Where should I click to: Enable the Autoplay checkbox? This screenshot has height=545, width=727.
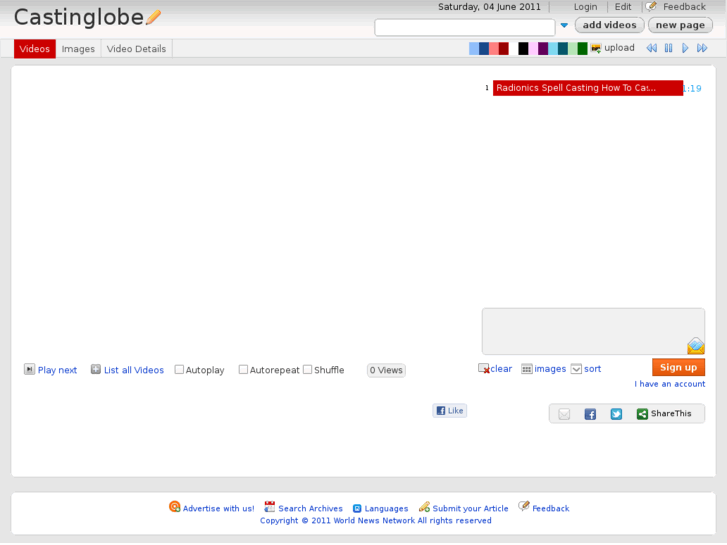point(179,370)
